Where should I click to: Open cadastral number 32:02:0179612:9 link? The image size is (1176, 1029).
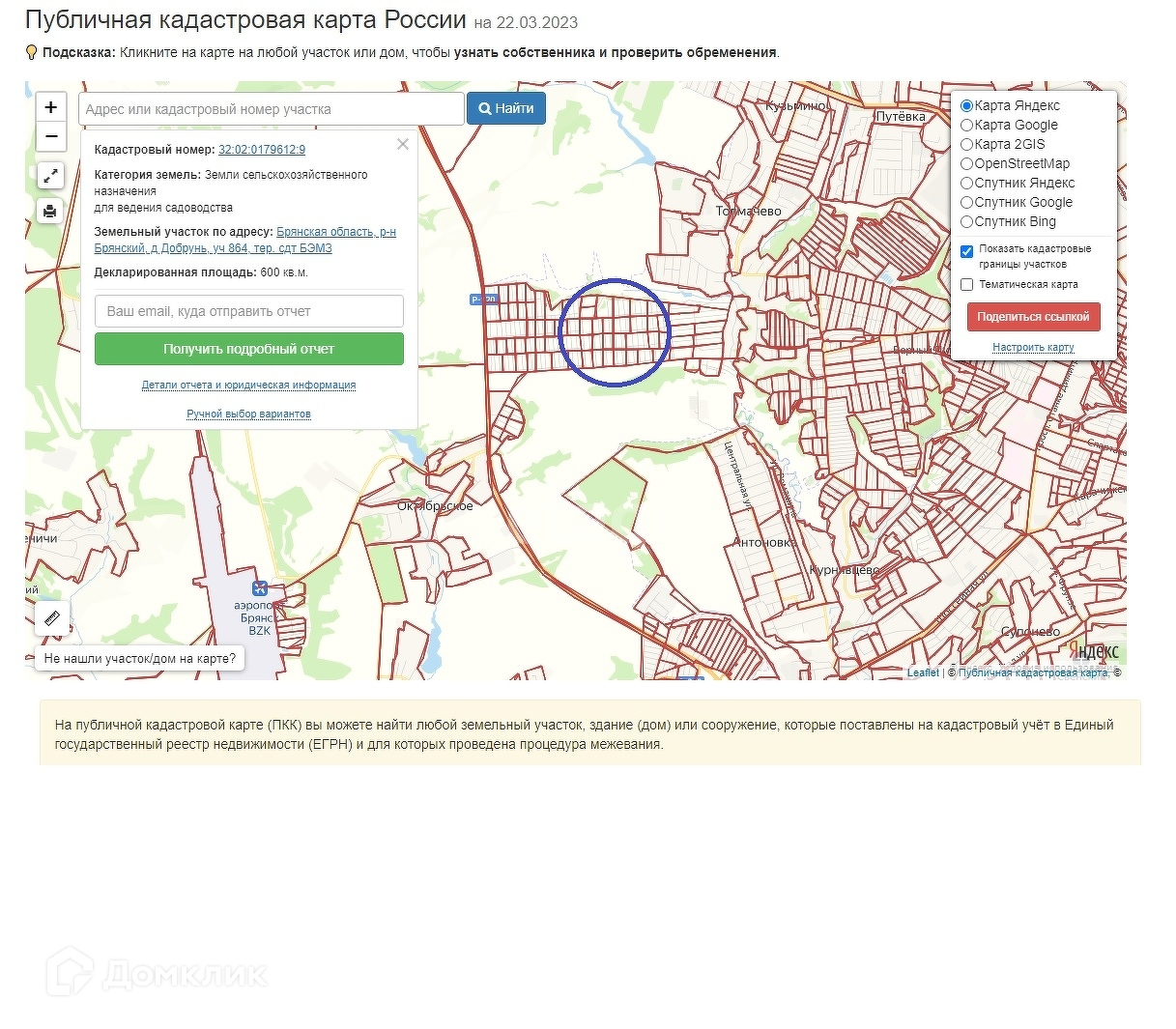(x=262, y=150)
